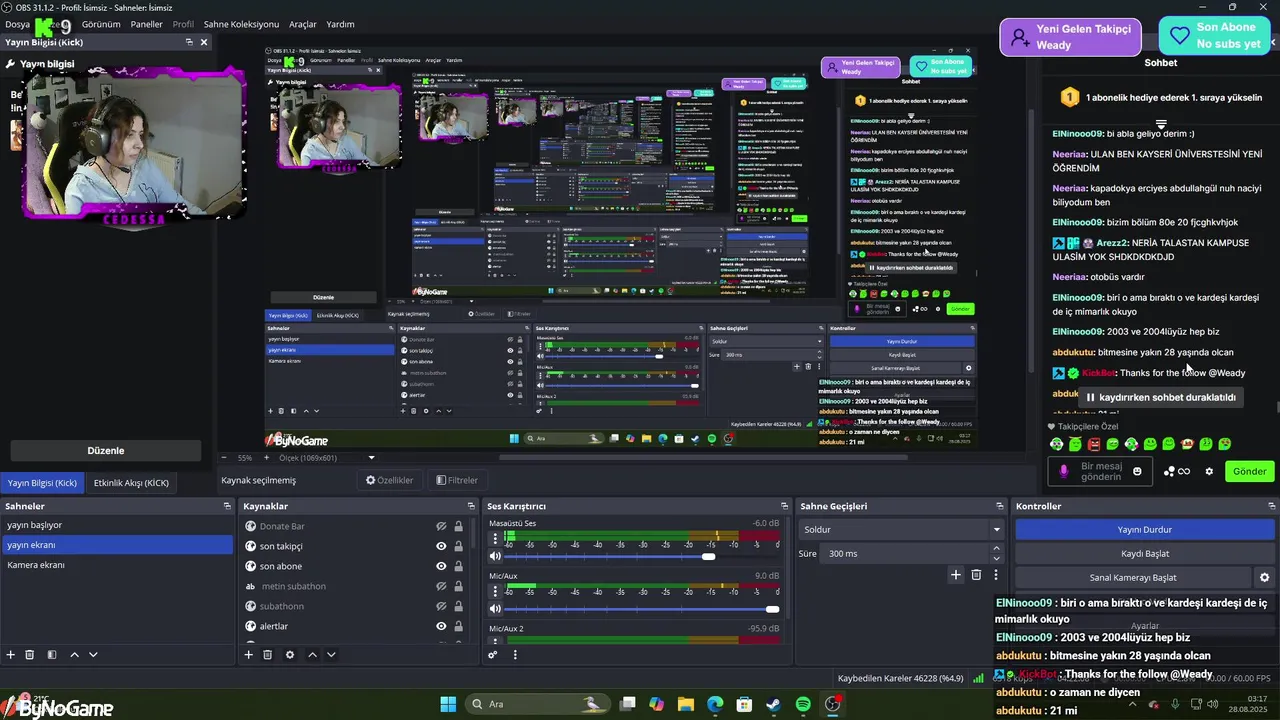Move source down in Kaynaklar list

click(x=331, y=655)
